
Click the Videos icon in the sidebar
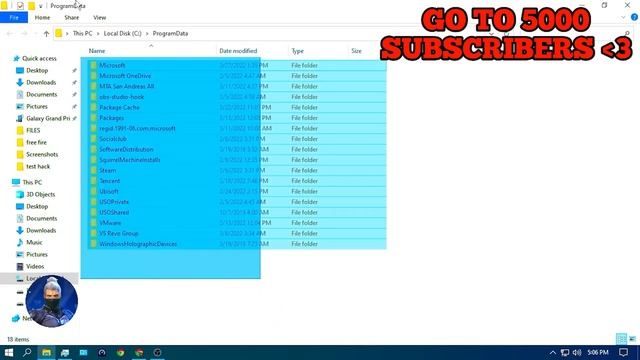[20, 267]
